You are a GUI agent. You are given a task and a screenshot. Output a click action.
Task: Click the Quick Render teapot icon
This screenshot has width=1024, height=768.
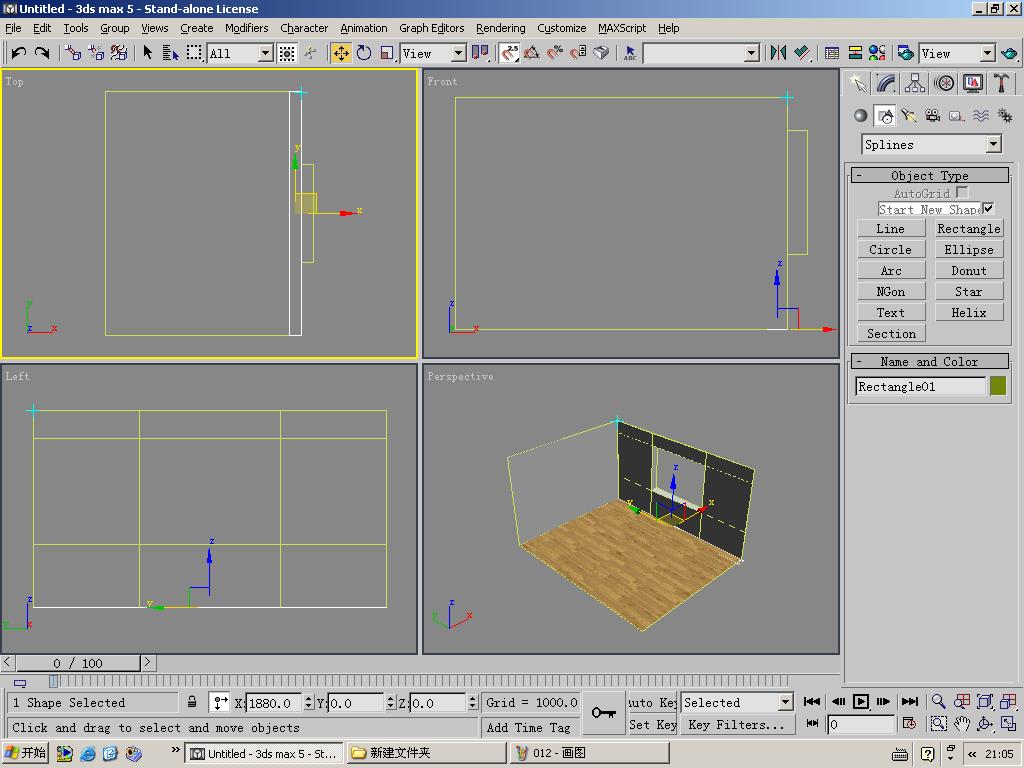point(1008,53)
